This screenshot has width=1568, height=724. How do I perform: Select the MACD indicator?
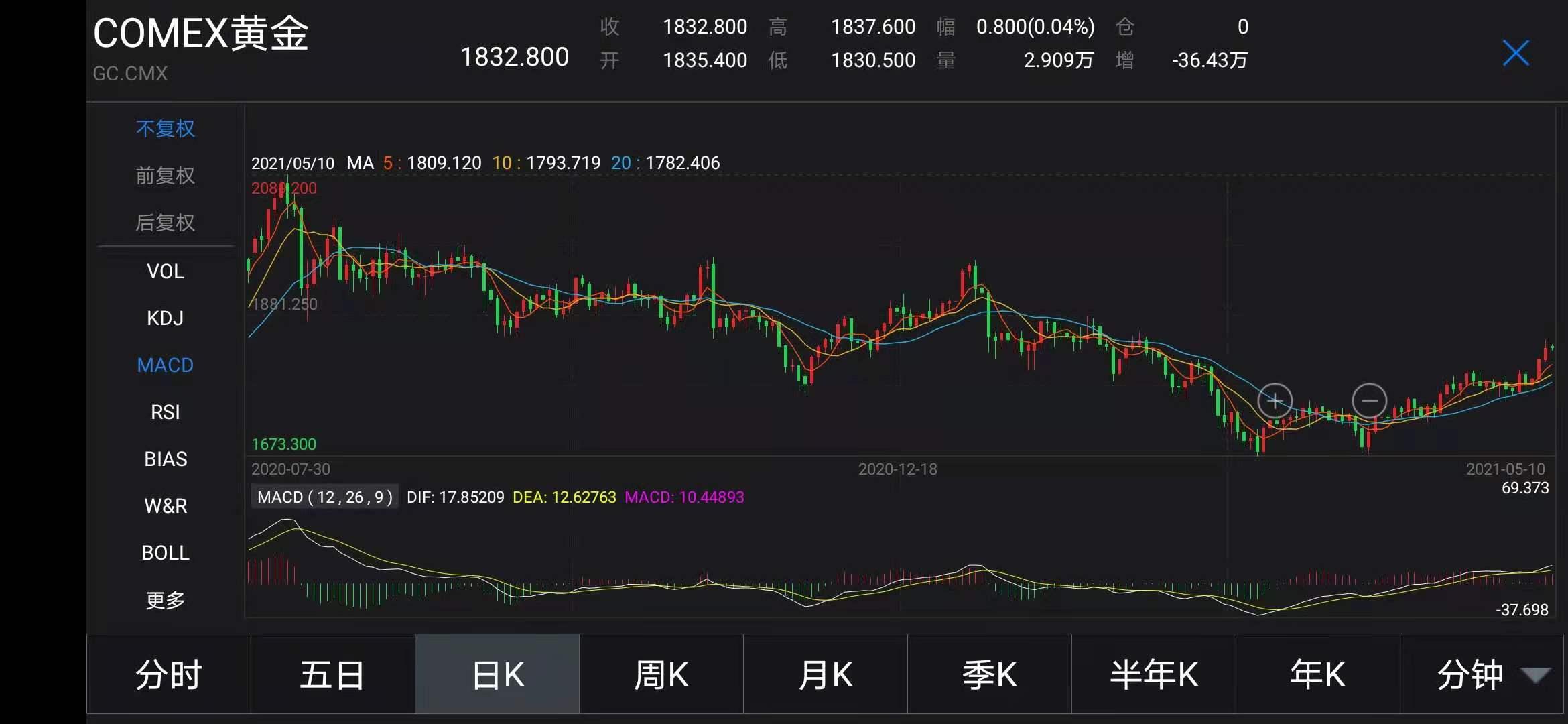tap(166, 365)
